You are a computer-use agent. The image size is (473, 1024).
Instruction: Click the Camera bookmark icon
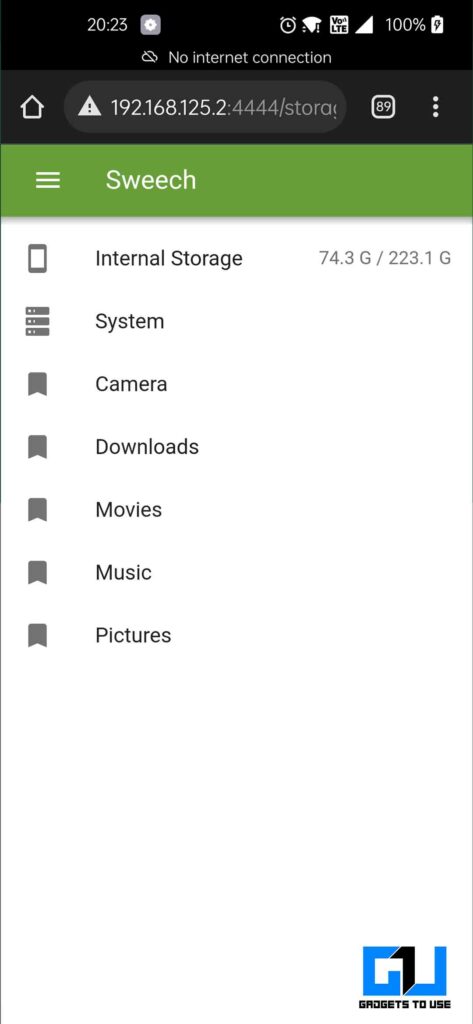[37, 384]
